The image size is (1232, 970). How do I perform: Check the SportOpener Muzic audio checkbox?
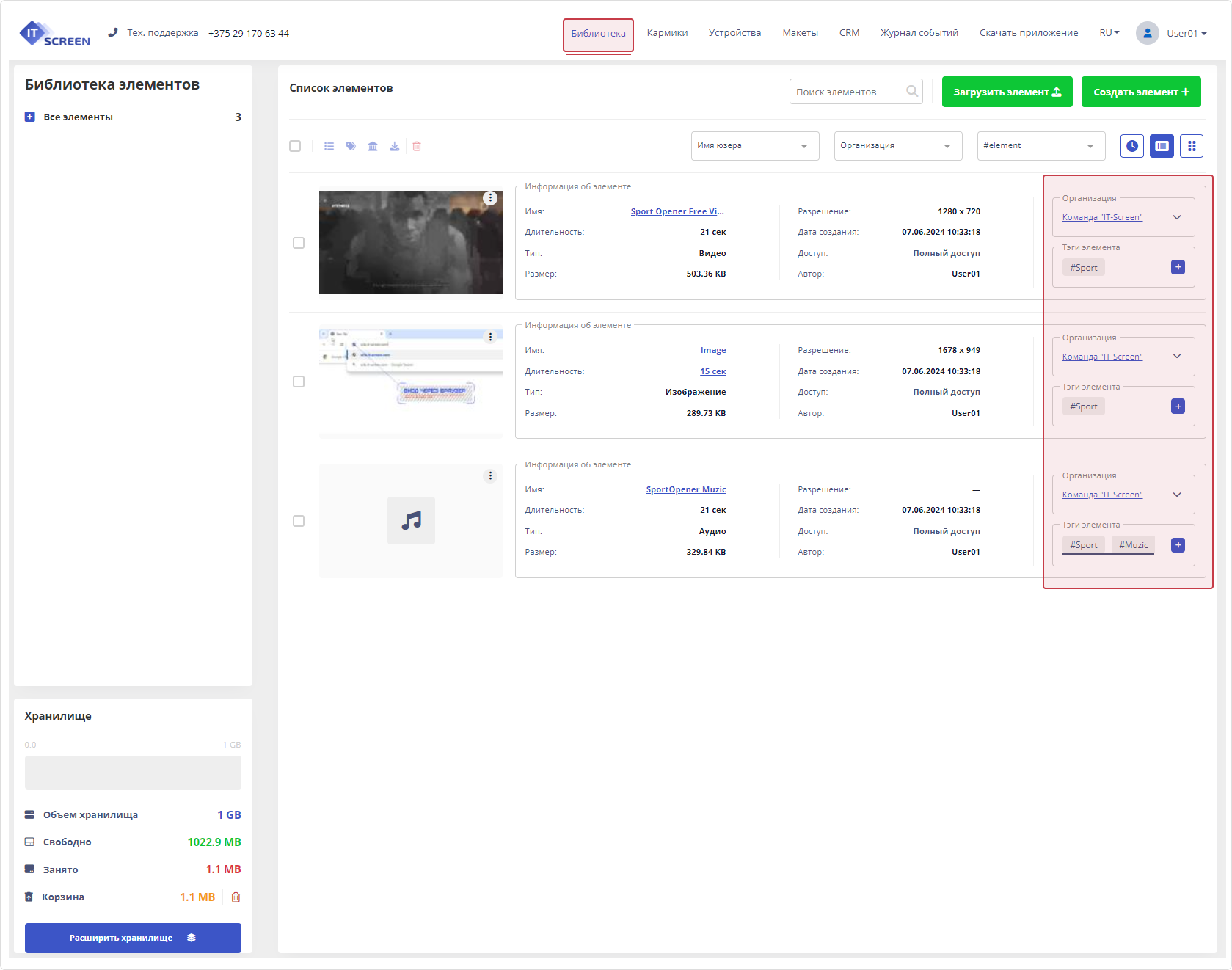[299, 521]
